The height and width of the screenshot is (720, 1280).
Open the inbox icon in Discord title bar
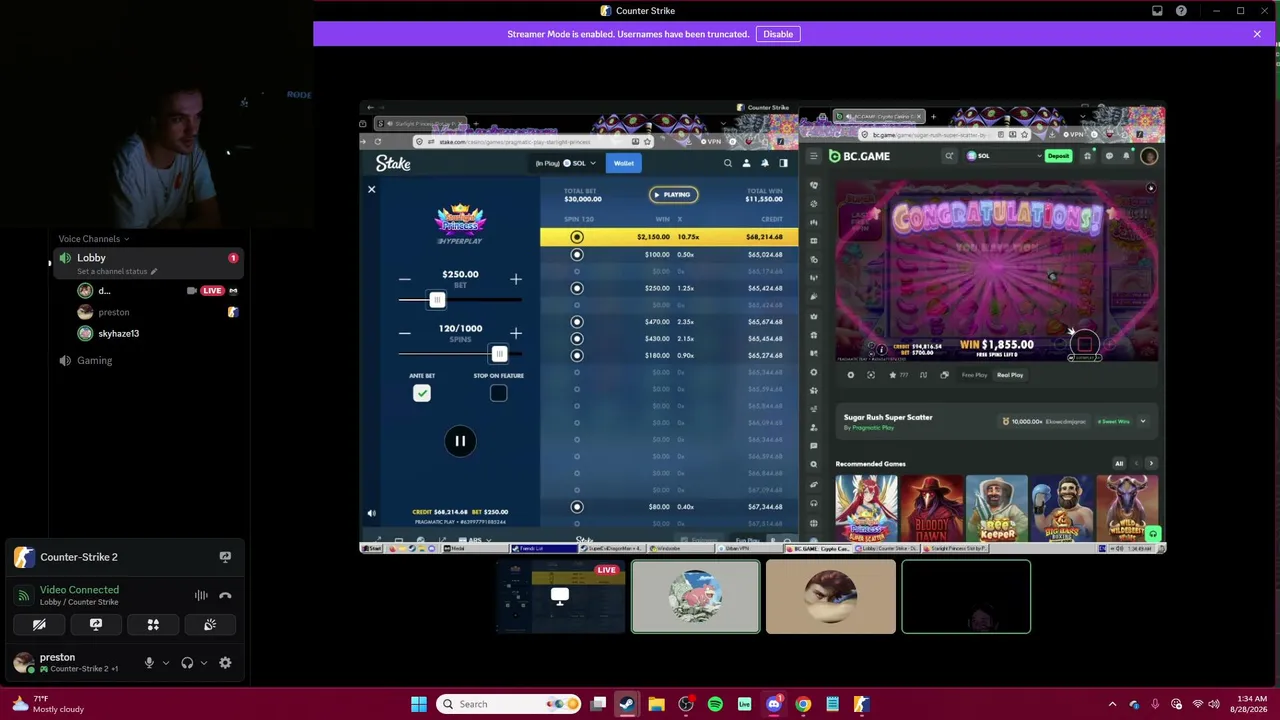(1157, 11)
